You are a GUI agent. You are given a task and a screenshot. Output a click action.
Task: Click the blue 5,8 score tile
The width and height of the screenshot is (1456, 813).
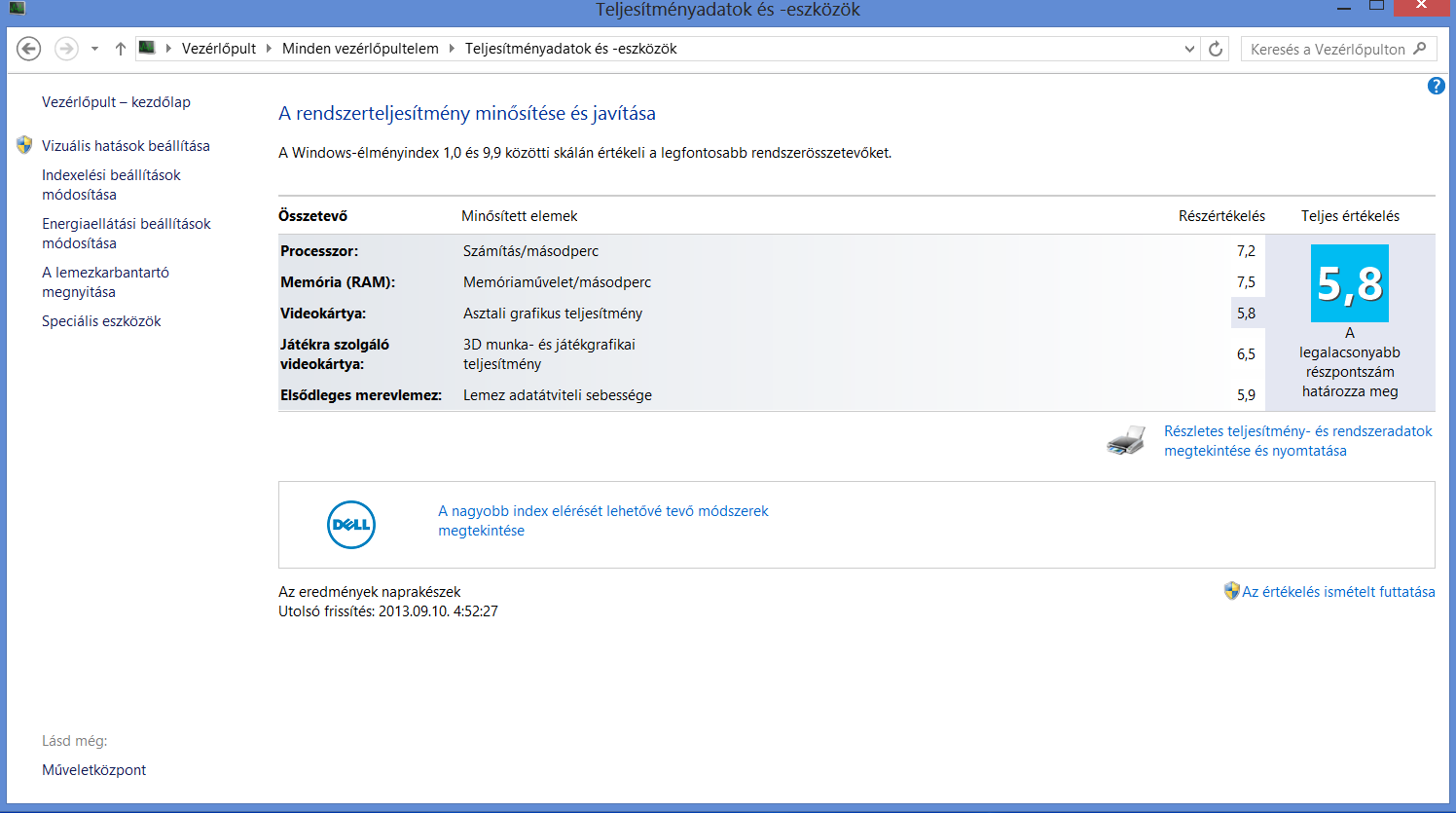coord(1349,283)
